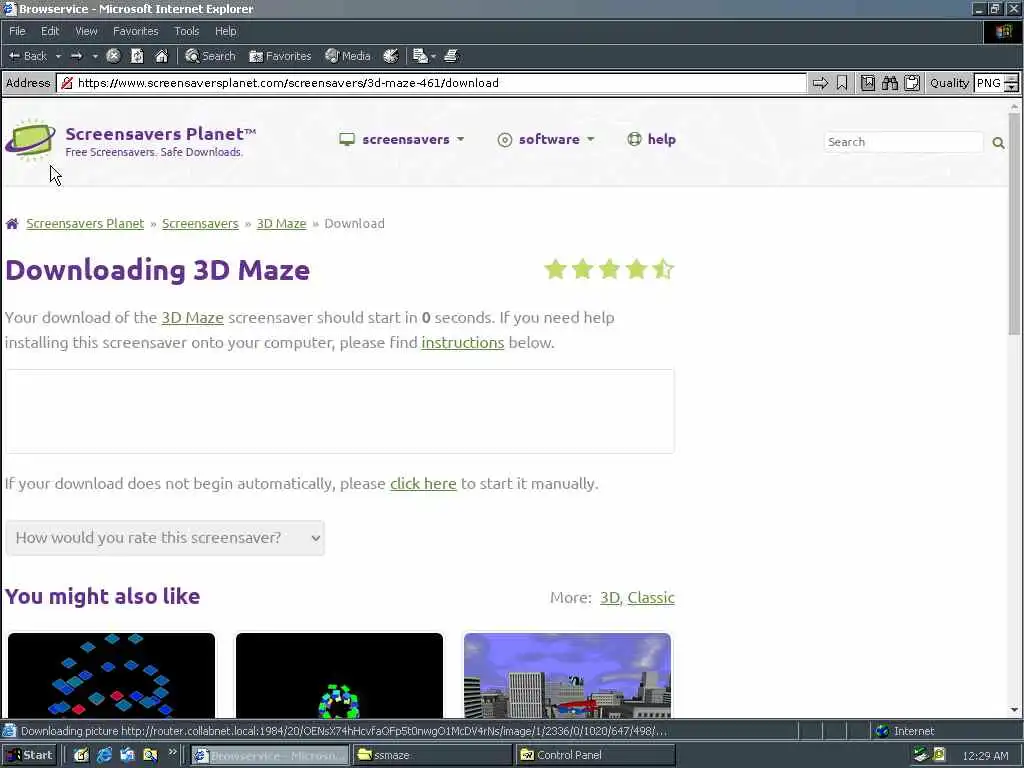The image size is (1024, 768).
Task: Open the Classic category link
Action: 651,598
